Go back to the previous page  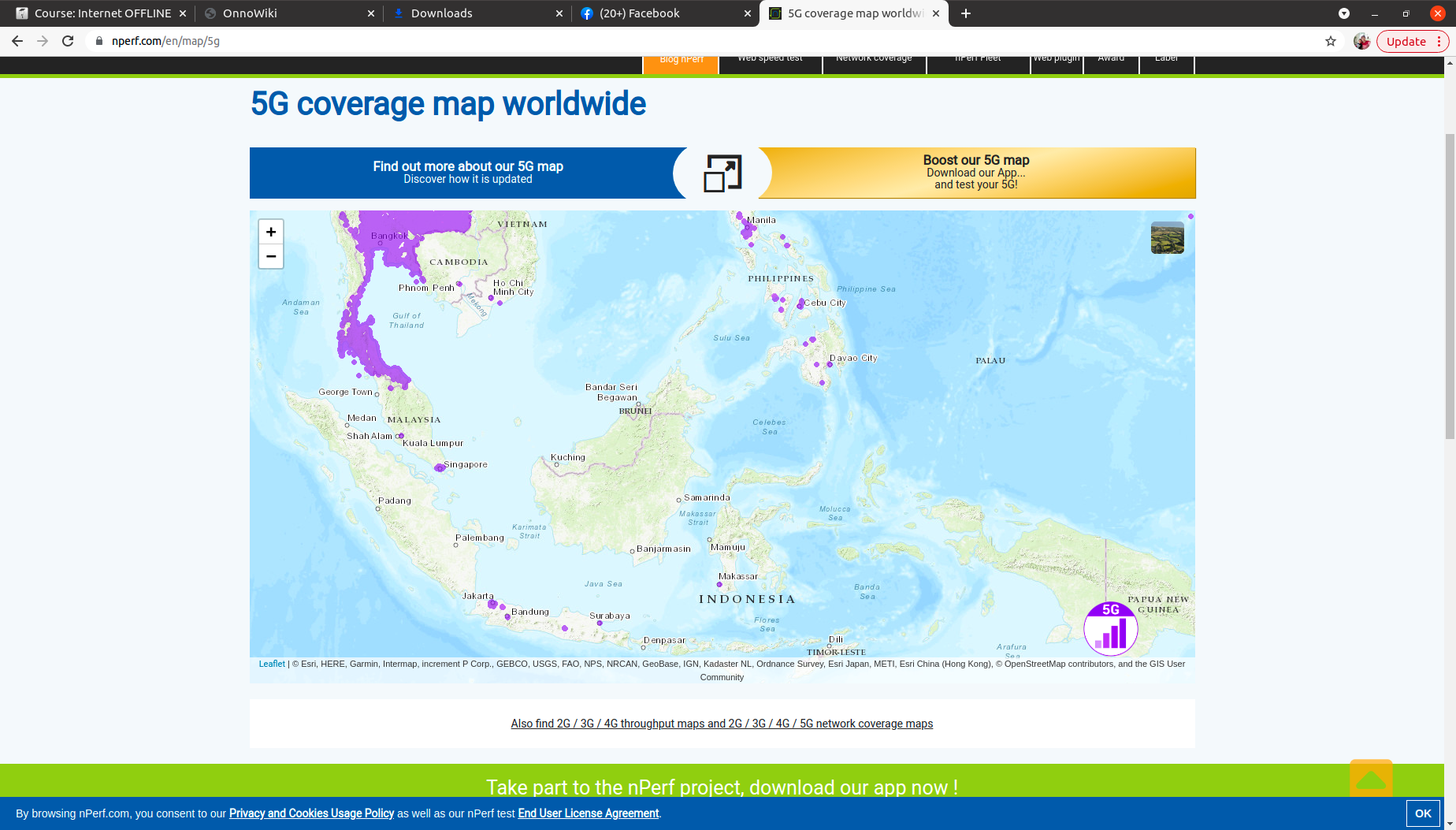point(17,41)
